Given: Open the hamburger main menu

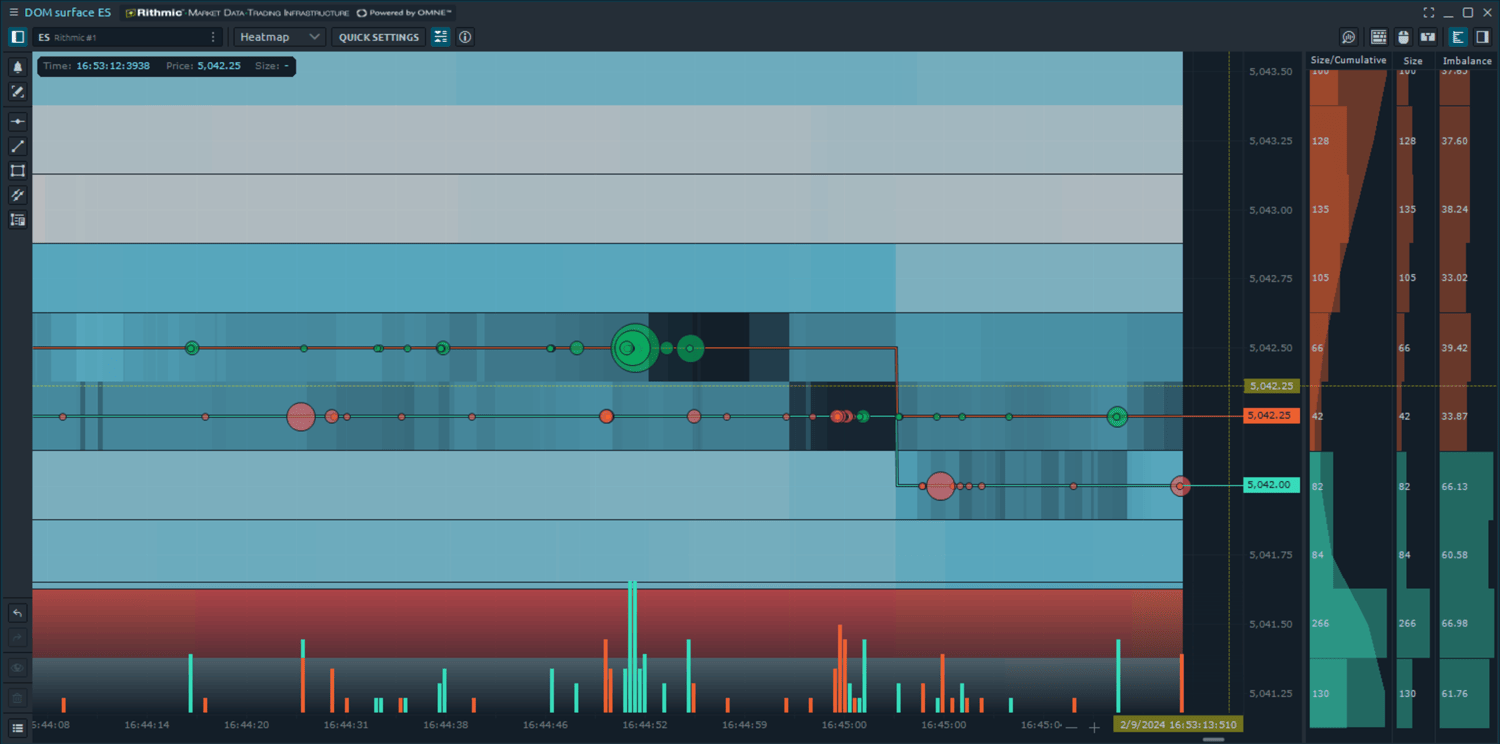Looking at the screenshot, I should 13,12.
